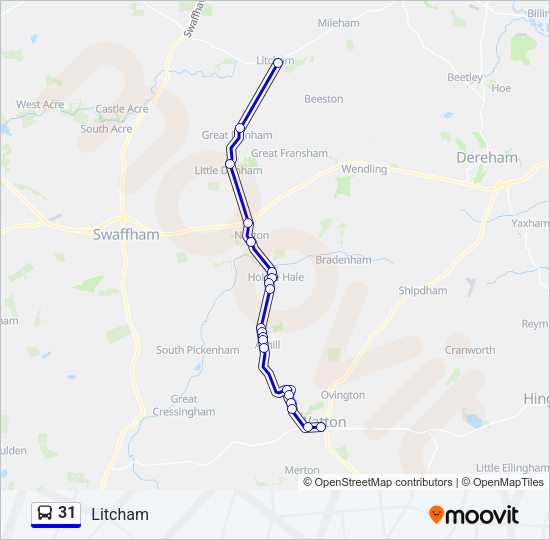Click the Moovit logo
The image size is (550, 540).
(474, 515)
